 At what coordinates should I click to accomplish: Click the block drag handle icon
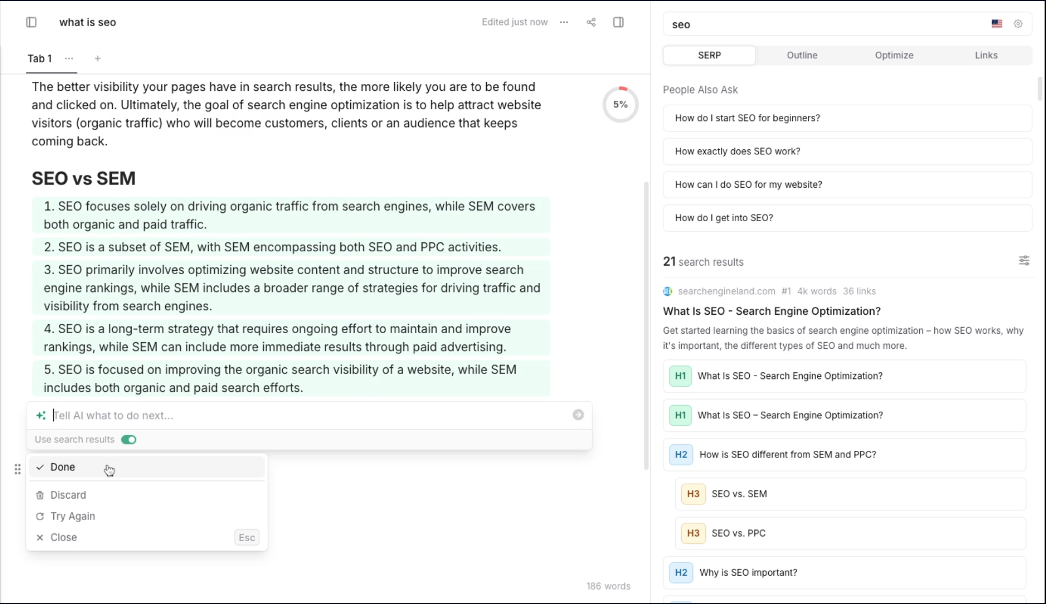[17, 469]
